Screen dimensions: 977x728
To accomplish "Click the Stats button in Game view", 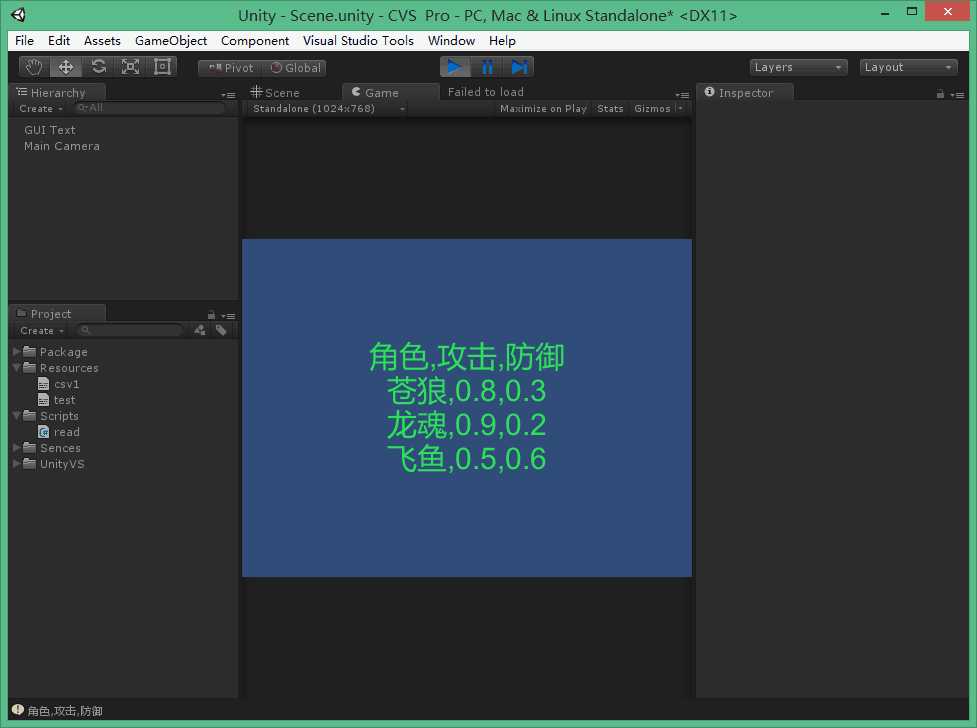I will click(x=610, y=108).
